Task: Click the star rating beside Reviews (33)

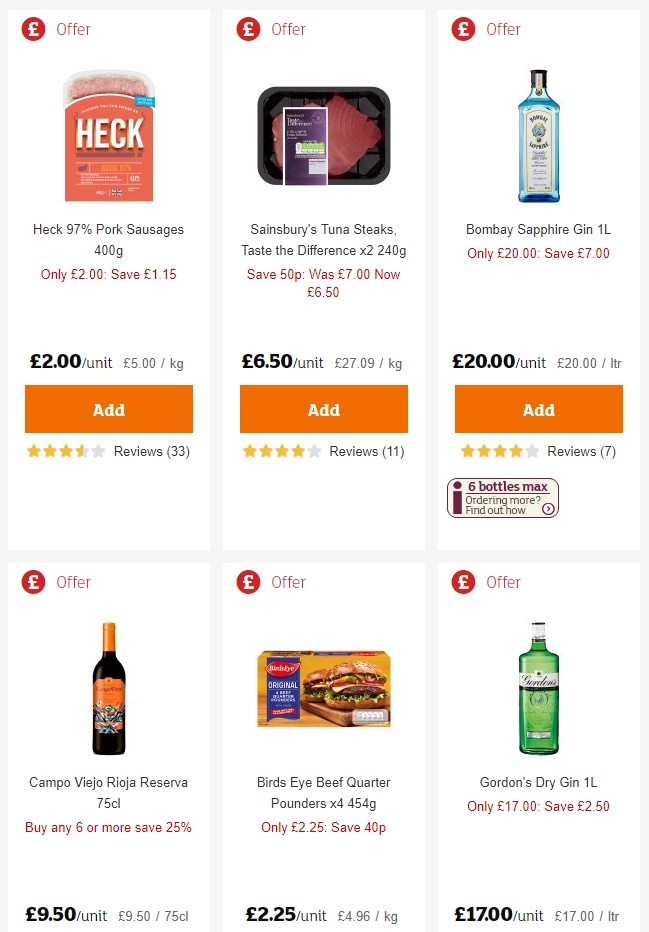Action: point(66,451)
